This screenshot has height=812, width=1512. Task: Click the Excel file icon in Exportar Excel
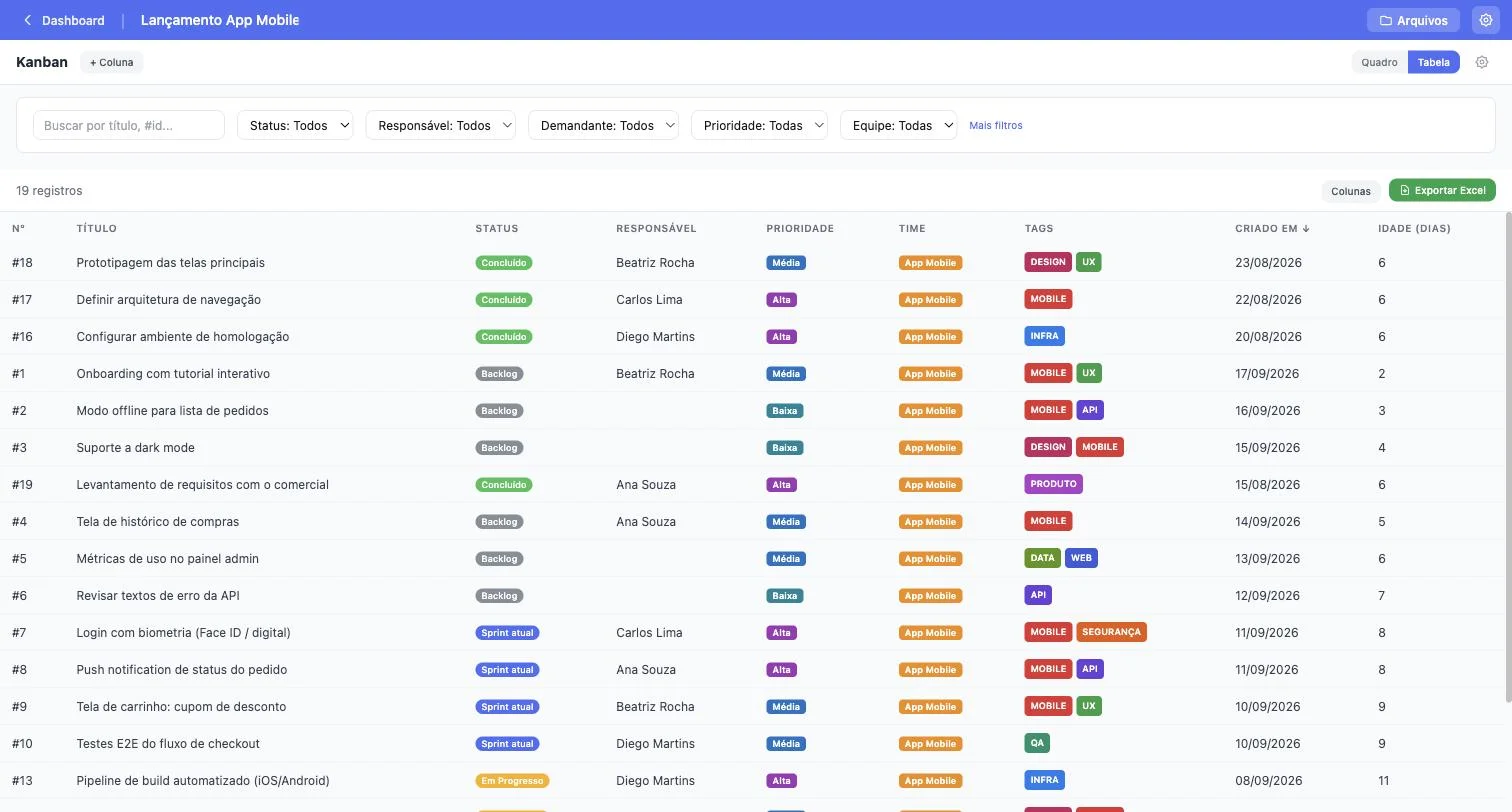(x=1405, y=190)
